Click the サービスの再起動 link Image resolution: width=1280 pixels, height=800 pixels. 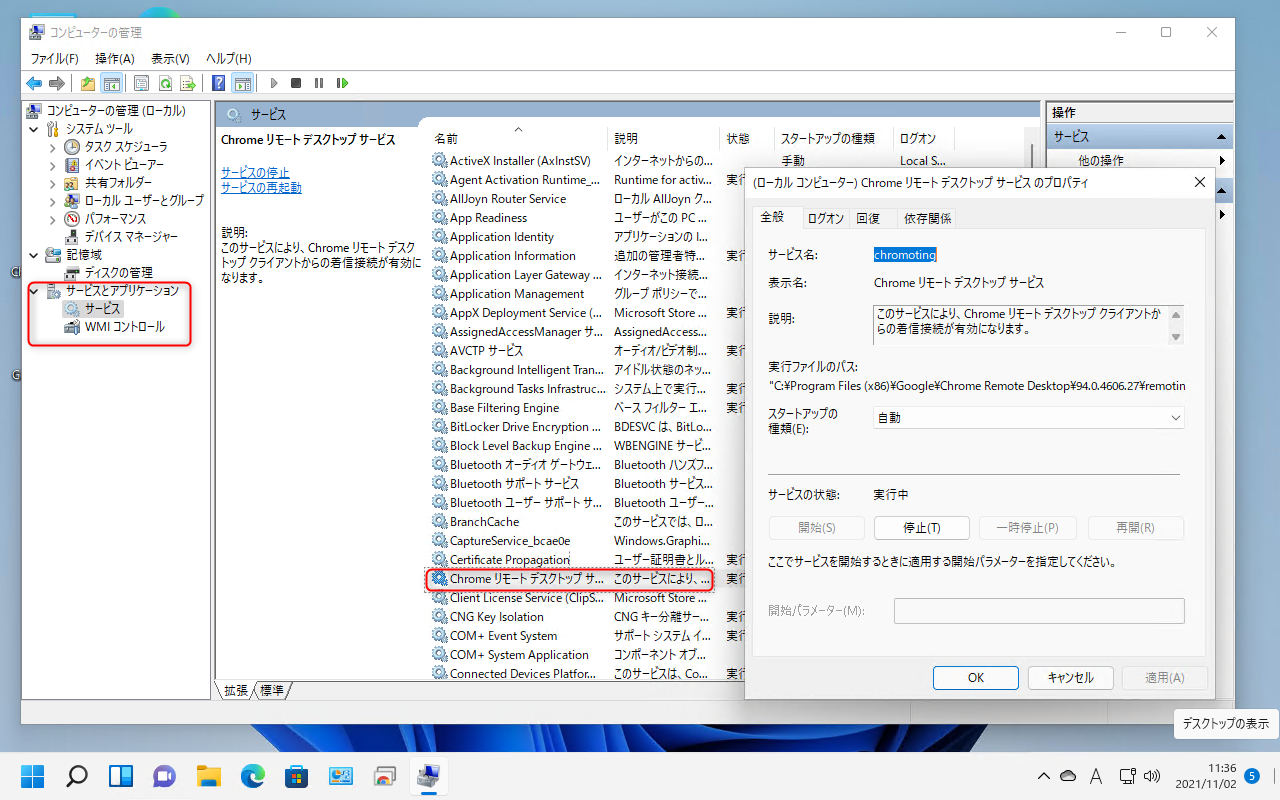[261, 187]
